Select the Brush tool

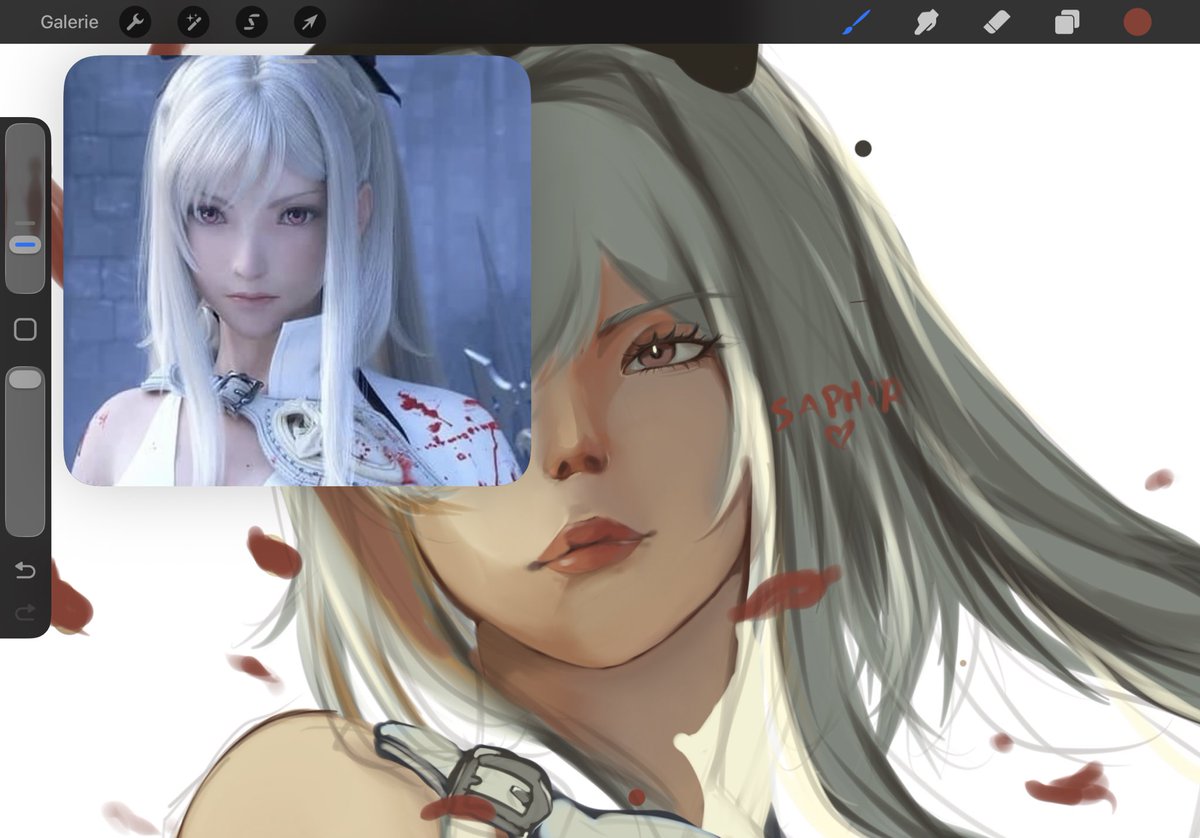click(x=856, y=22)
